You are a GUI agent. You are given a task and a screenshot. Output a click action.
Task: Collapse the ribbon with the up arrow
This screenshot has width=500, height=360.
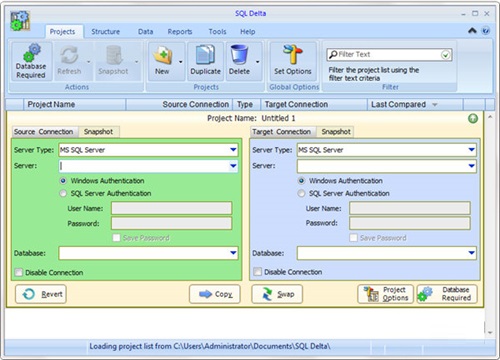(472, 31)
